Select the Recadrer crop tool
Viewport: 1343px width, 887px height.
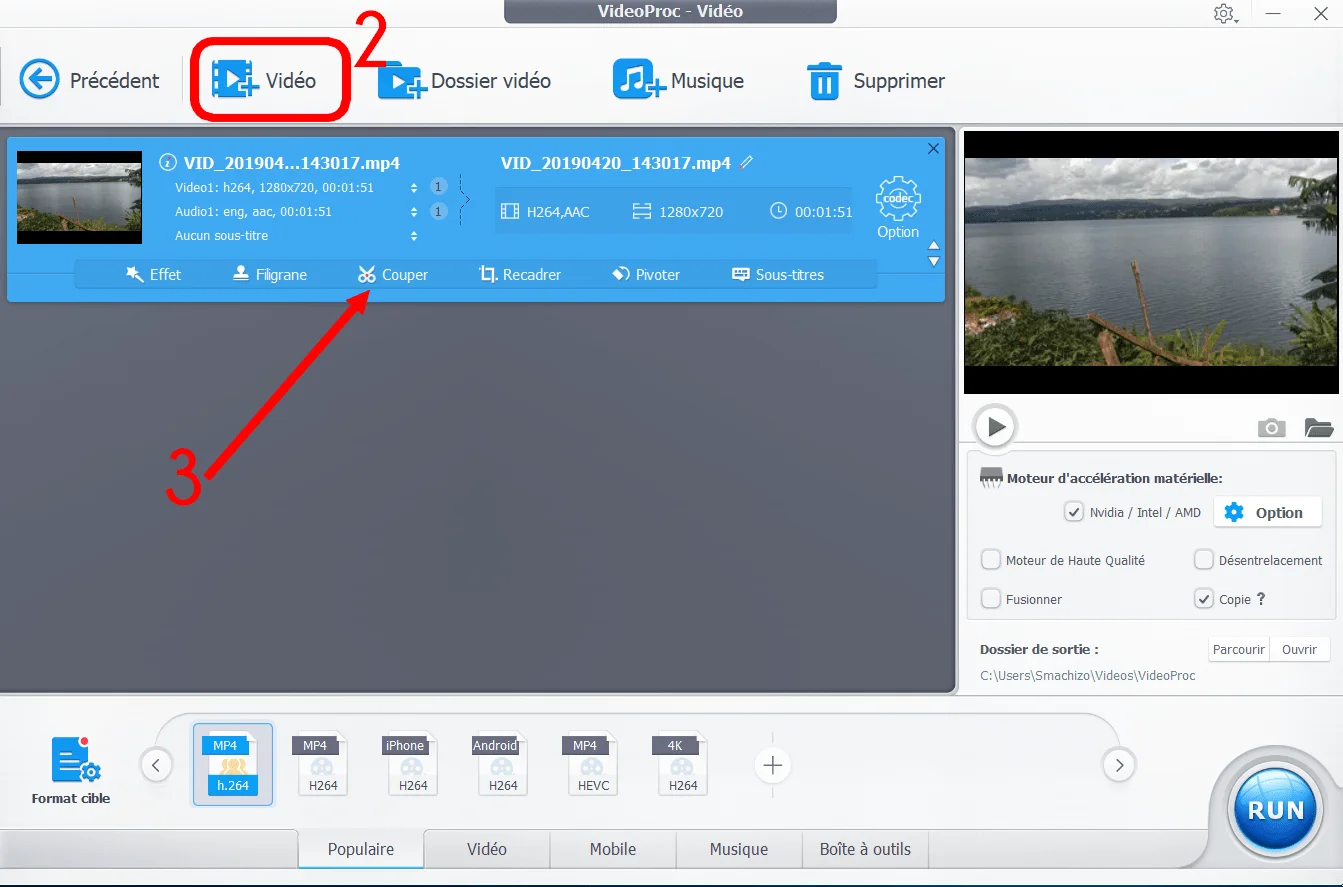click(x=521, y=274)
